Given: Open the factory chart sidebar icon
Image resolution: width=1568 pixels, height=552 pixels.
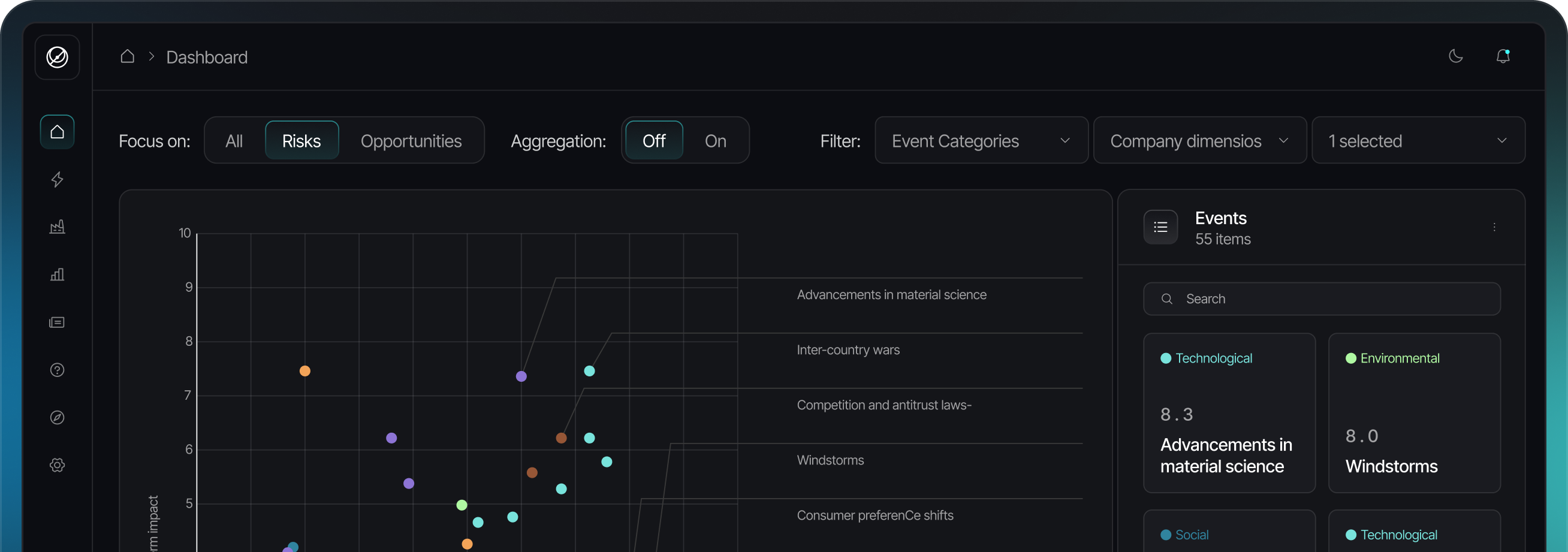Looking at the screenshot, I should [x=57, y=227].
